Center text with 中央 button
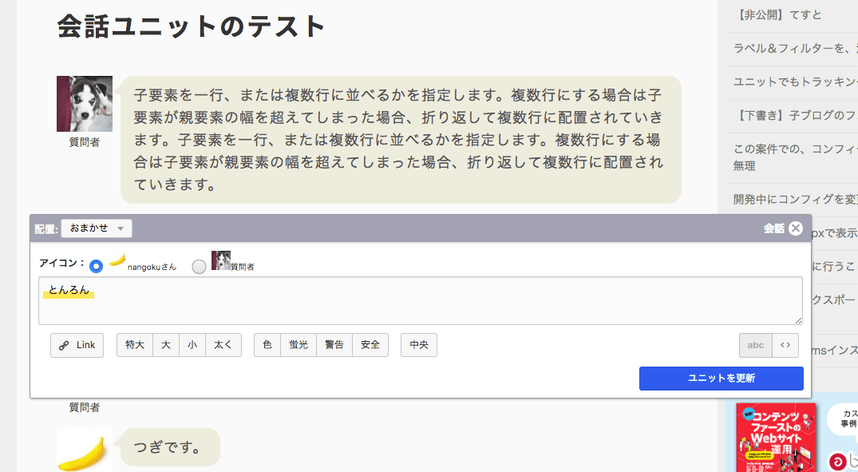858x472 pixels. (419, 345)
